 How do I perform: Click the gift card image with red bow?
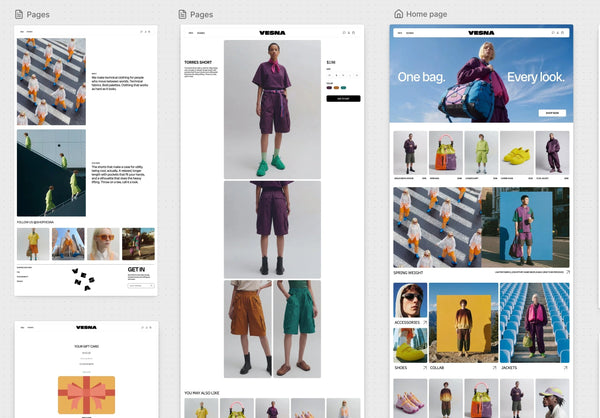86,395
